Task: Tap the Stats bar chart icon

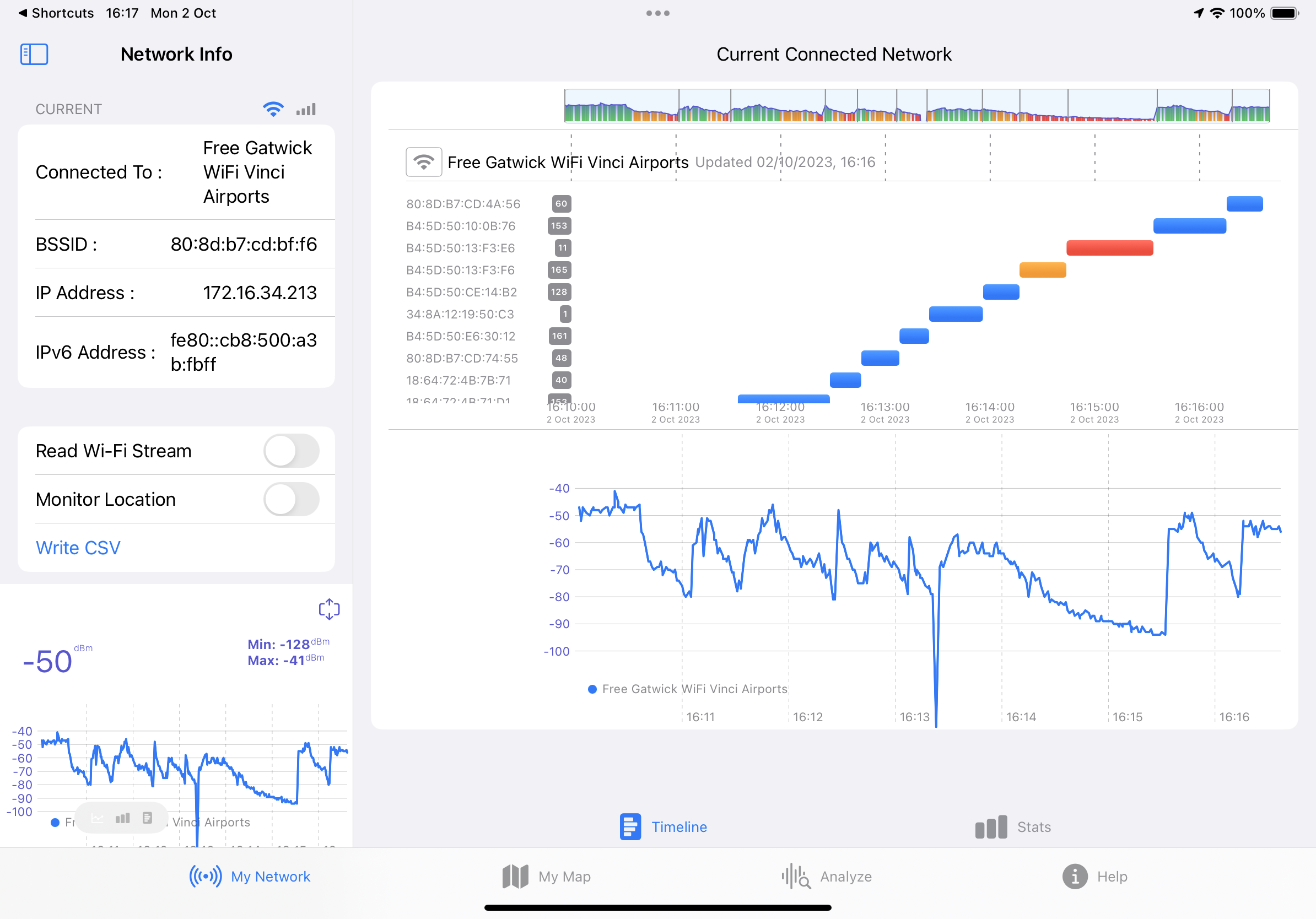Action: tap(990, 827)
